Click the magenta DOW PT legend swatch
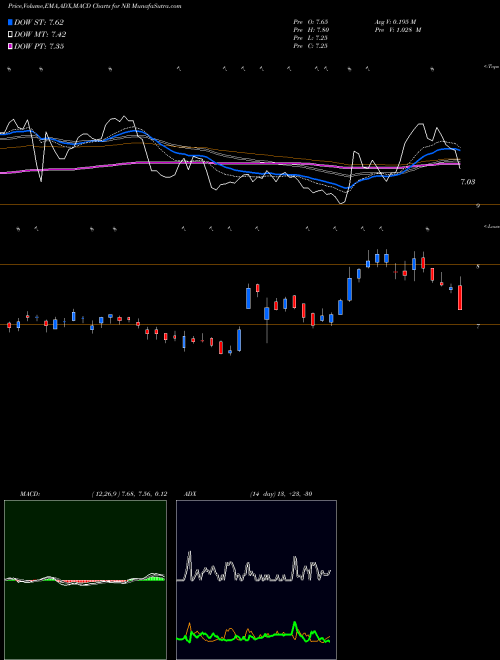The width and height of the screenshot is (500, 660). click(10, 46)
